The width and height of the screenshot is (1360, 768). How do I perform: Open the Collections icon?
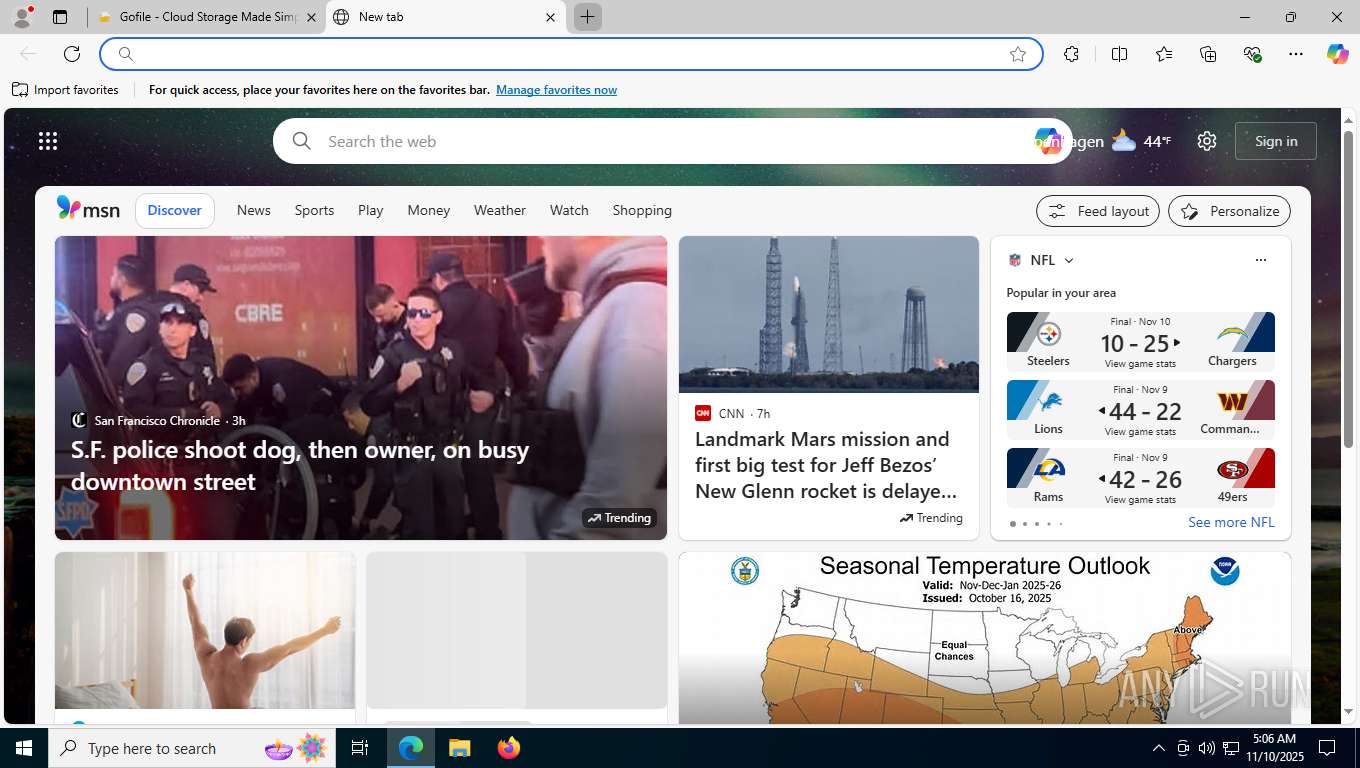(1208, 54)
